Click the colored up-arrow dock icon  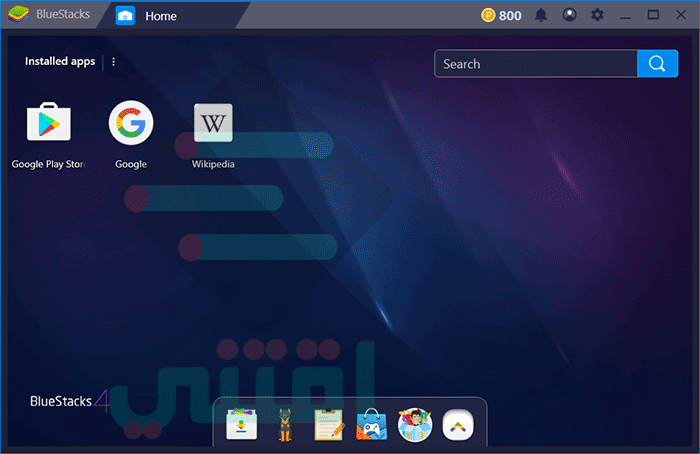pos(458,425)
